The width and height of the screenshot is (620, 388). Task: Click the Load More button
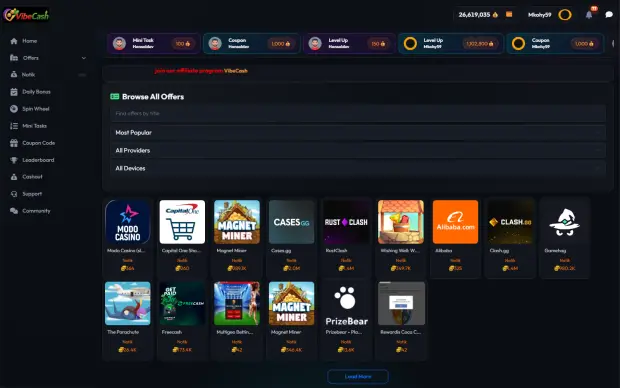click(358, 377)
